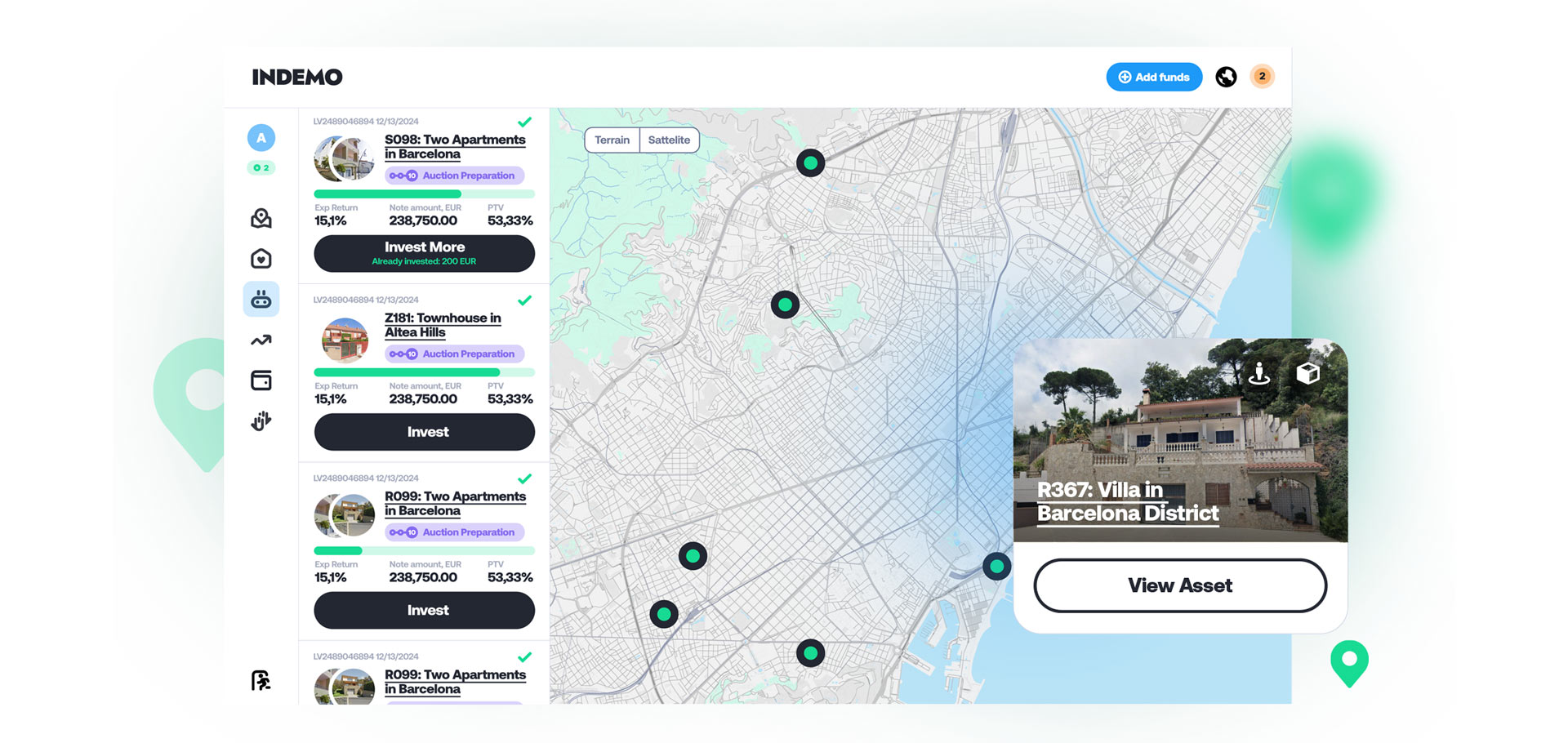Open street view icon on villa card

click(1259, 373)
